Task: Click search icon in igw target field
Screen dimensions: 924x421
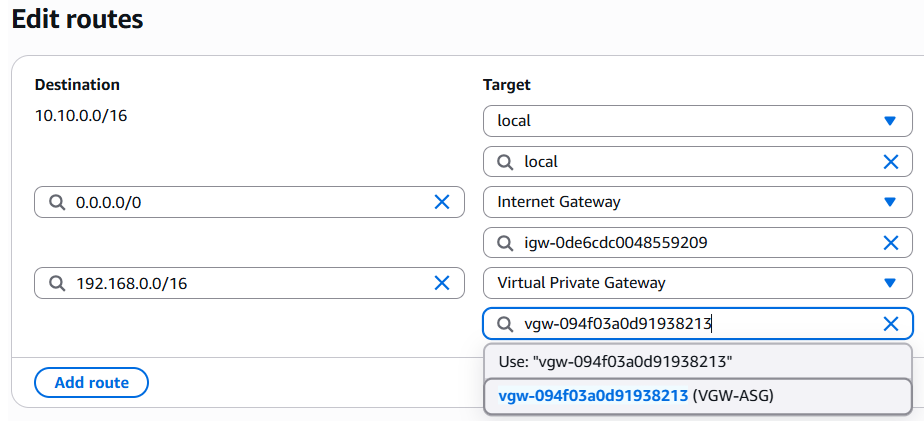Action: click(505, 243)
